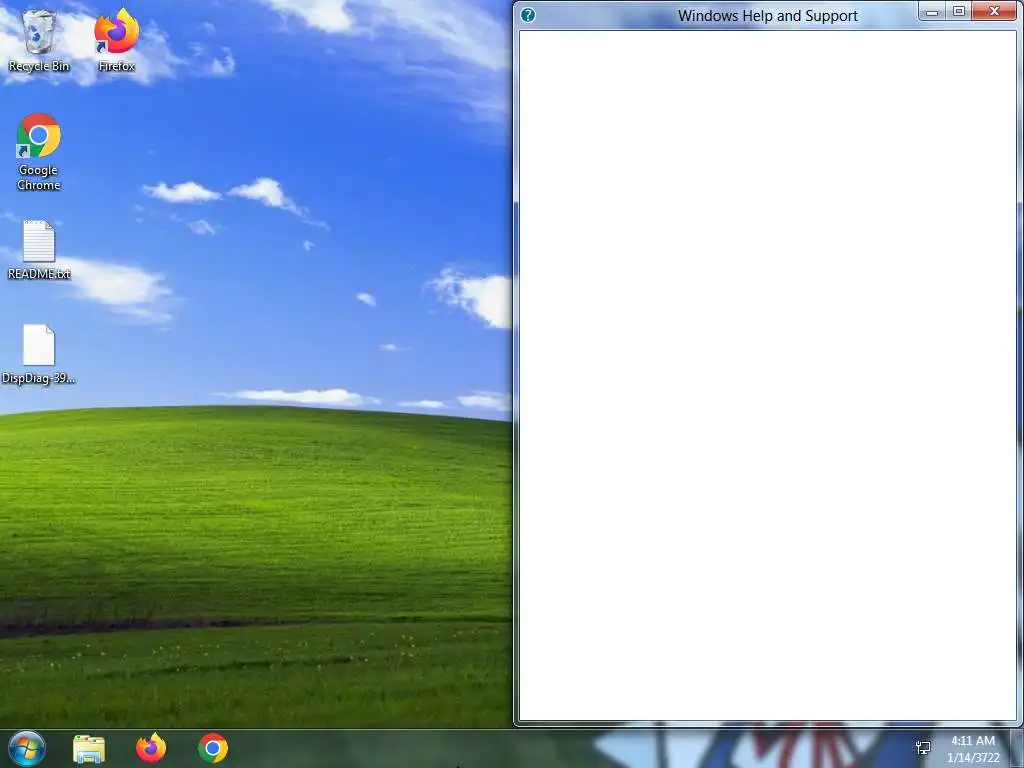1024x768 pixels.
Task: Select the Google Chrome desktop shortcut
Action: click(39, 152)
